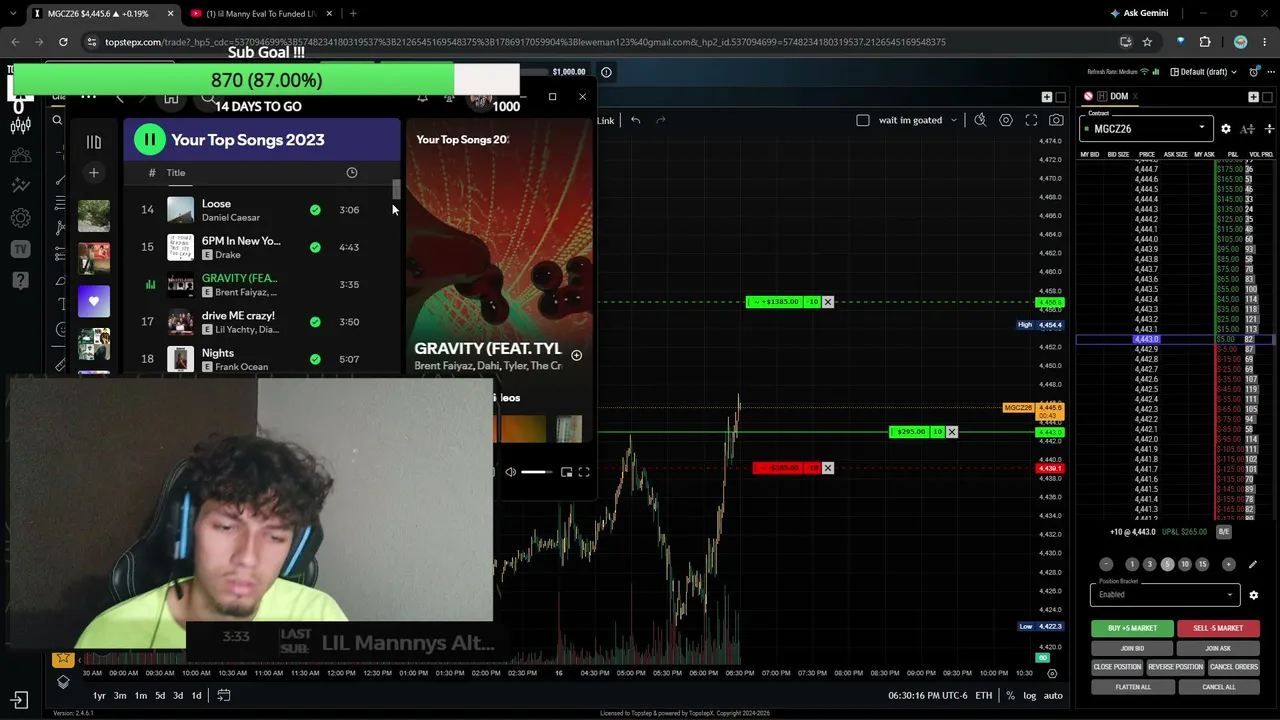1280x720 pixels.
Task: Open the GRAVITY track title in Now Playing
Action: (x=488, y=348)
